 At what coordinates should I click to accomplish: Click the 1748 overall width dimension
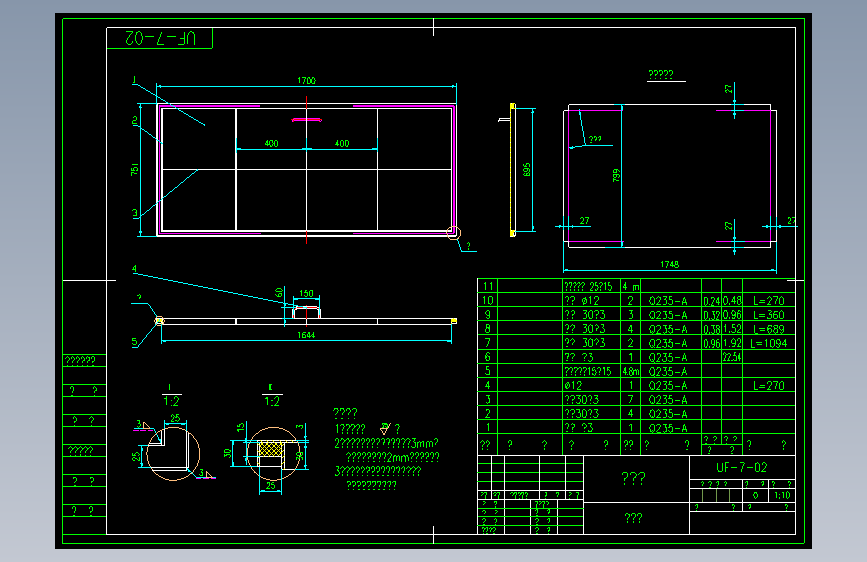click(x=670, y=264)
